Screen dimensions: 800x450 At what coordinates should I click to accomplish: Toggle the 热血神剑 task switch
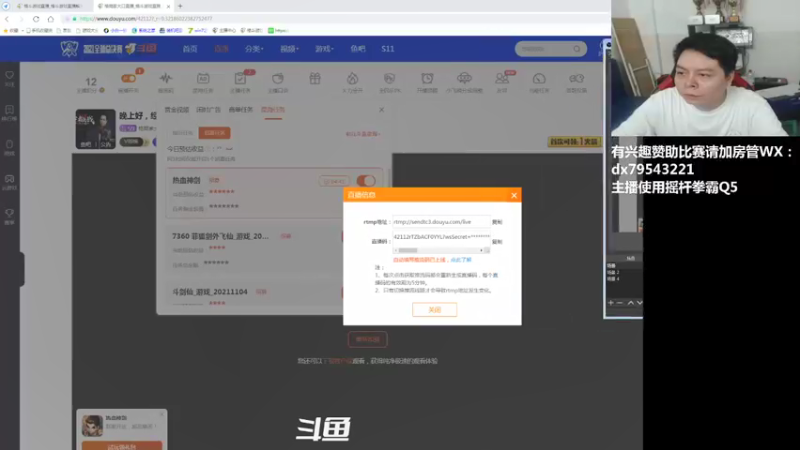tap(366, 181)
